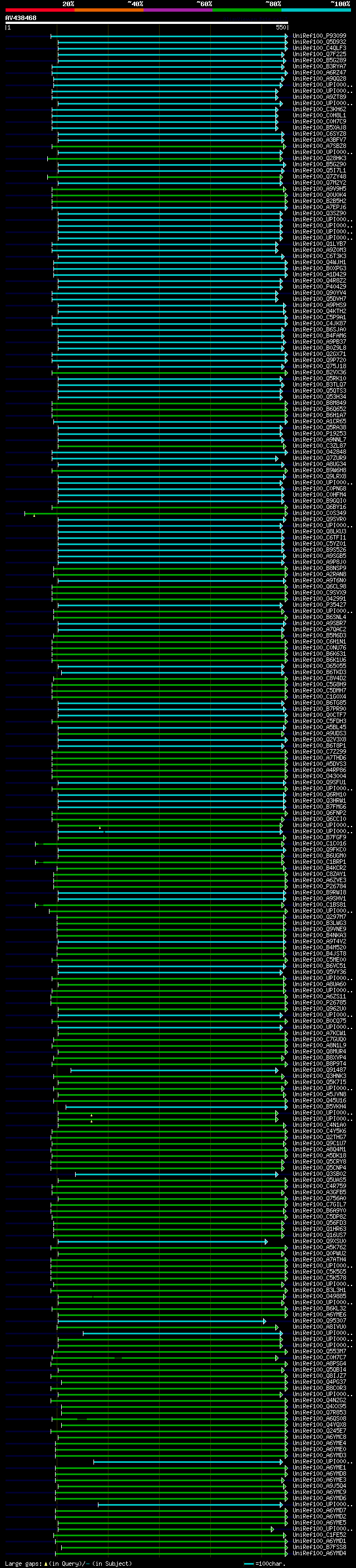Select the UniRef100_Q553M7 label
Viewport: 356px width, 1568px height.
[319, 1351]
